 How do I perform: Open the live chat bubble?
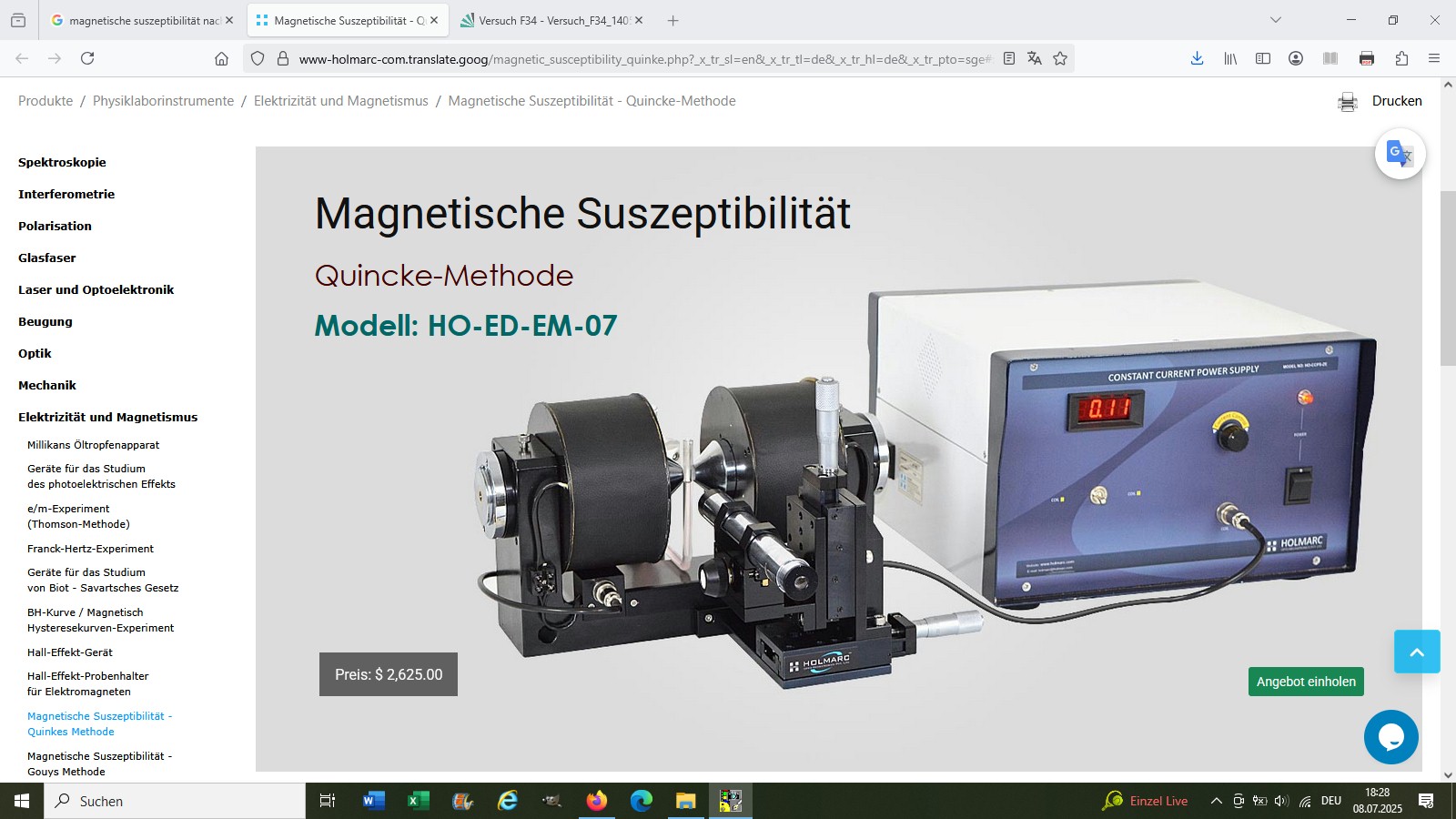point(1390,737)
